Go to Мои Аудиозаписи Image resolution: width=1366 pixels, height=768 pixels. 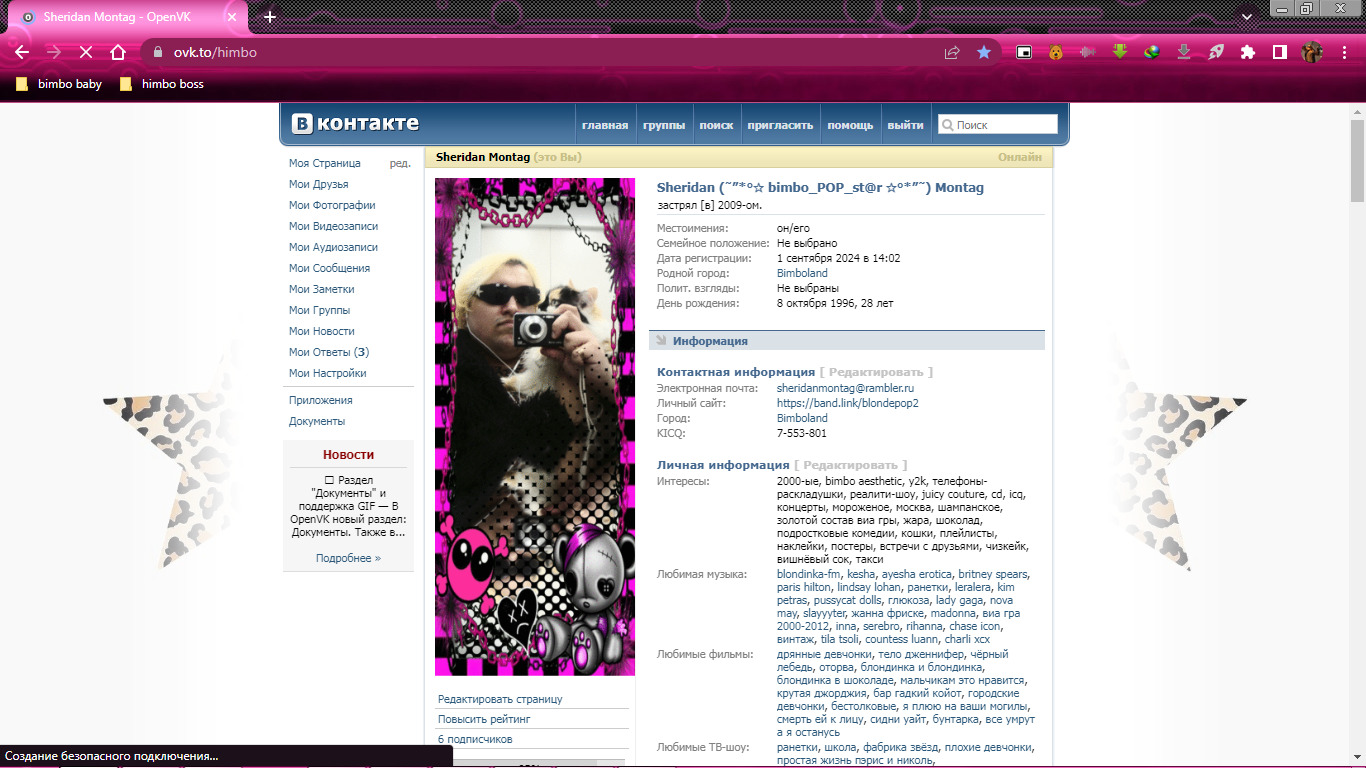[333, 247]
